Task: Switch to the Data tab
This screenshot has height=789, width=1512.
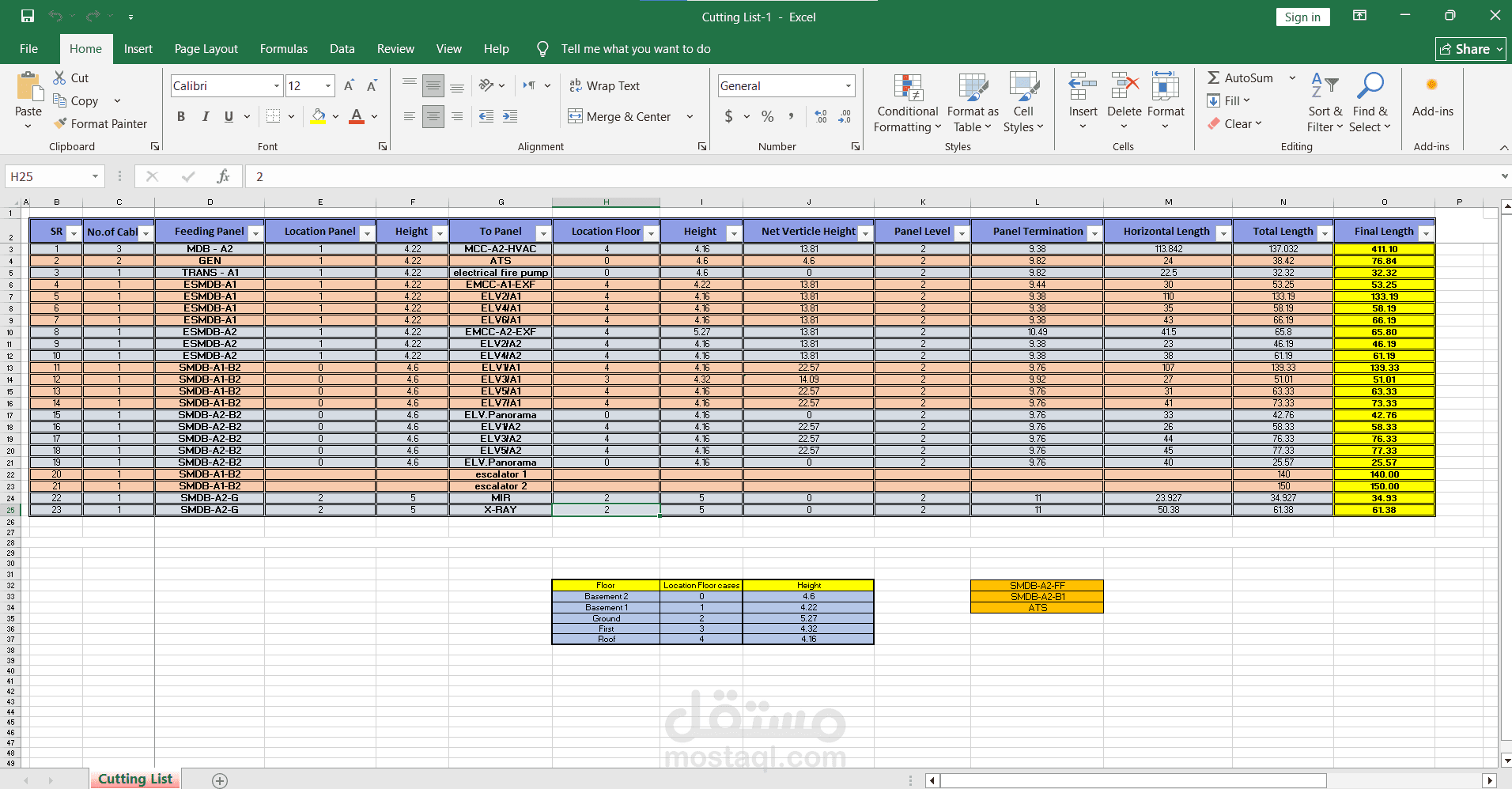Action: point(342,48)
